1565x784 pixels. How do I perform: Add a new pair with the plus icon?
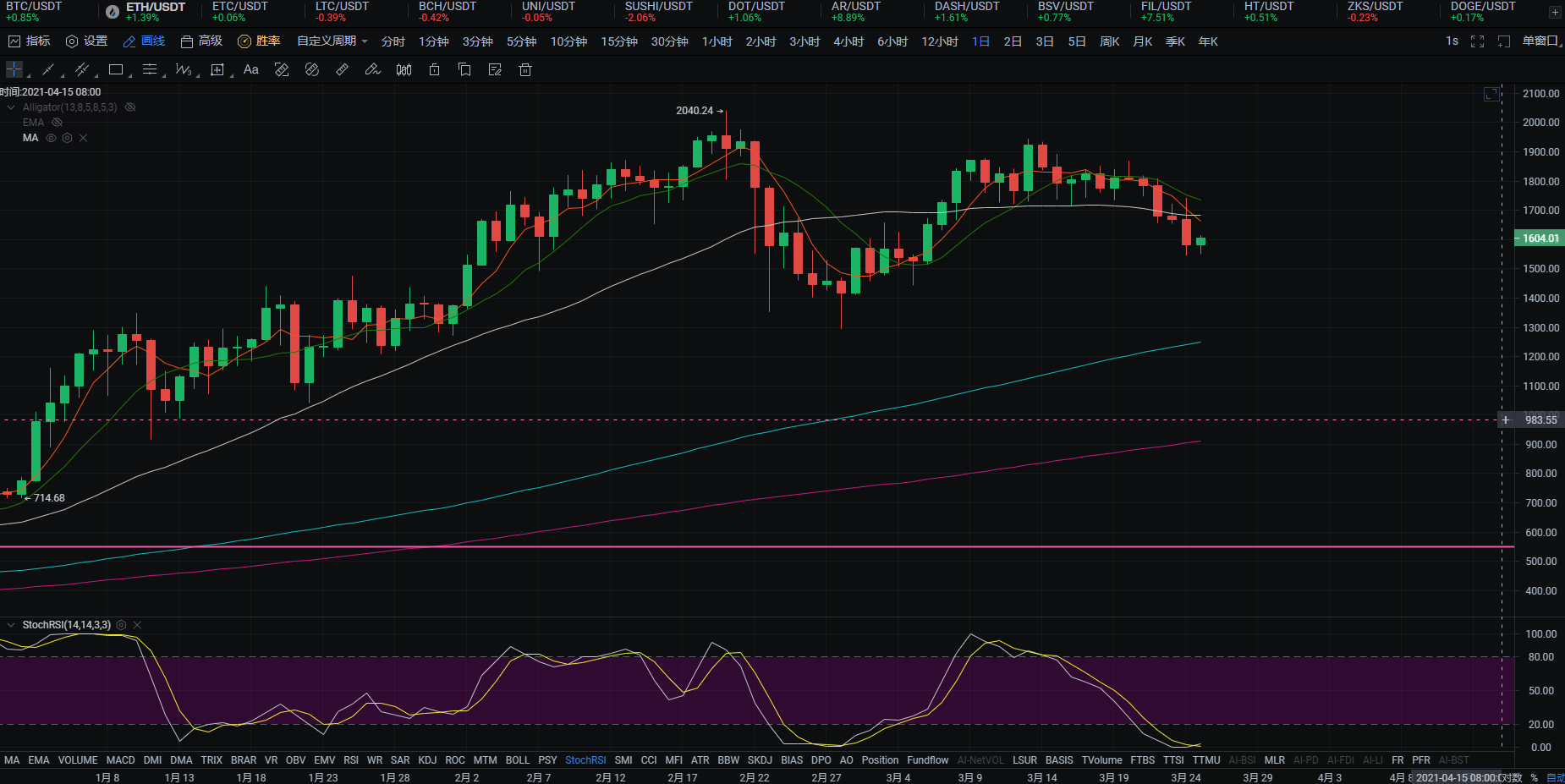click(1555, 12)
